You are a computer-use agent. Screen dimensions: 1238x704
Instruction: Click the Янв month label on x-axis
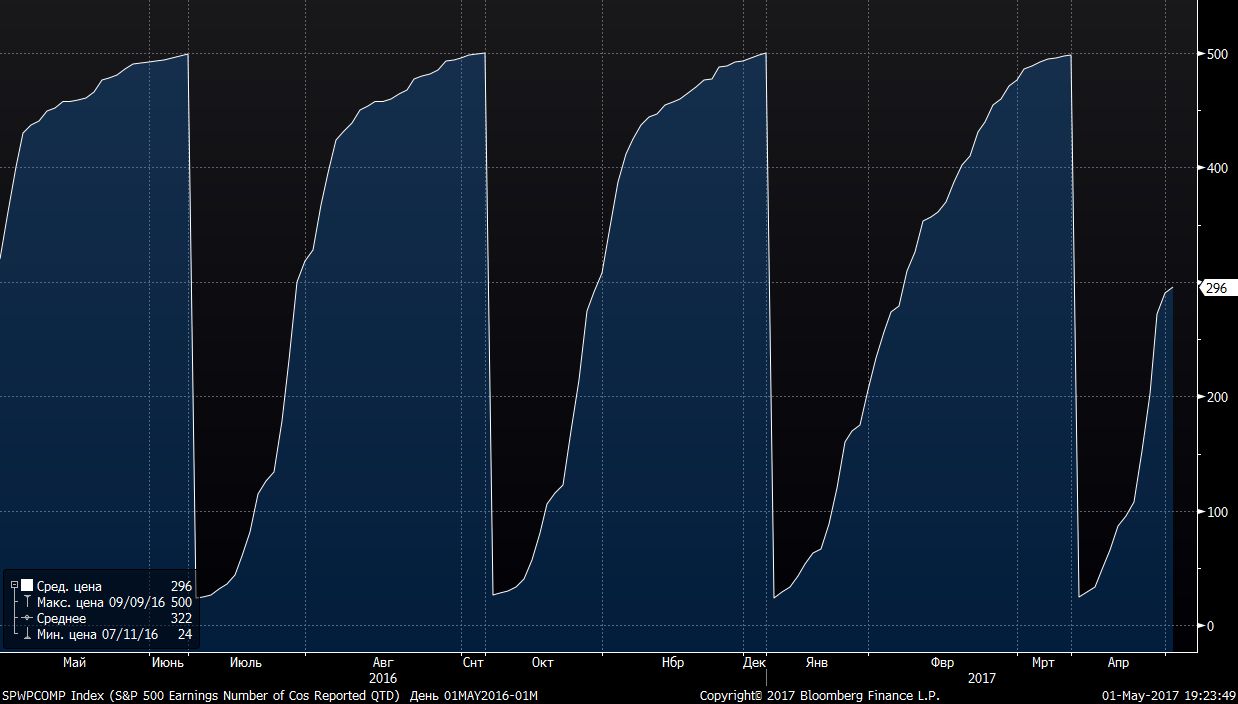pyautogui.click(x=816, y=662)
